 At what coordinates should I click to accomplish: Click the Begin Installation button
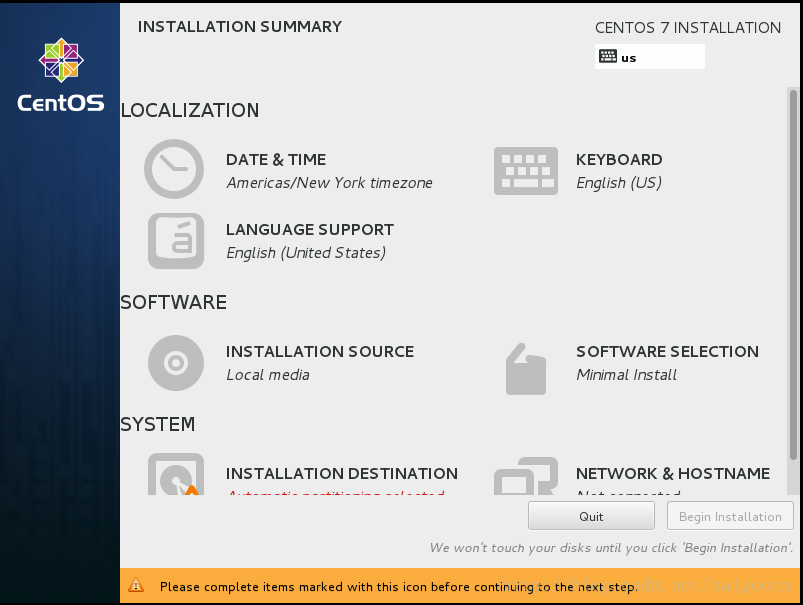pos(730,516)
